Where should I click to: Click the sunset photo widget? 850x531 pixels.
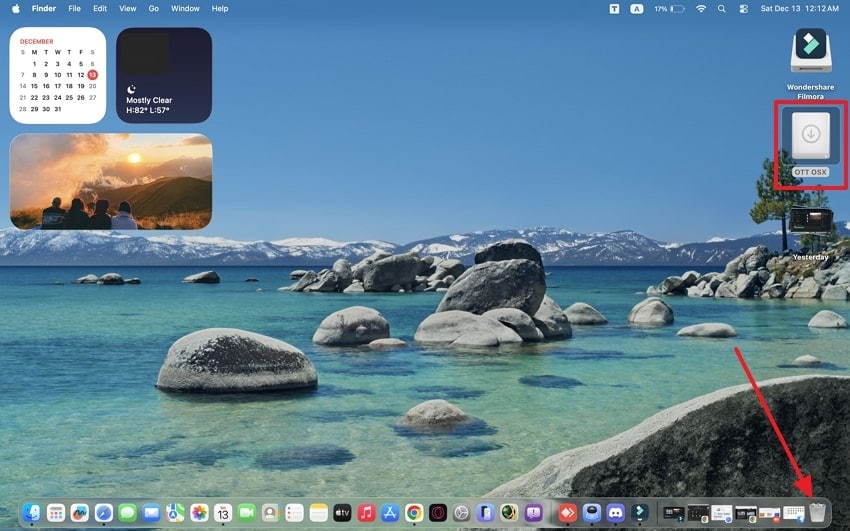(111, 182)
